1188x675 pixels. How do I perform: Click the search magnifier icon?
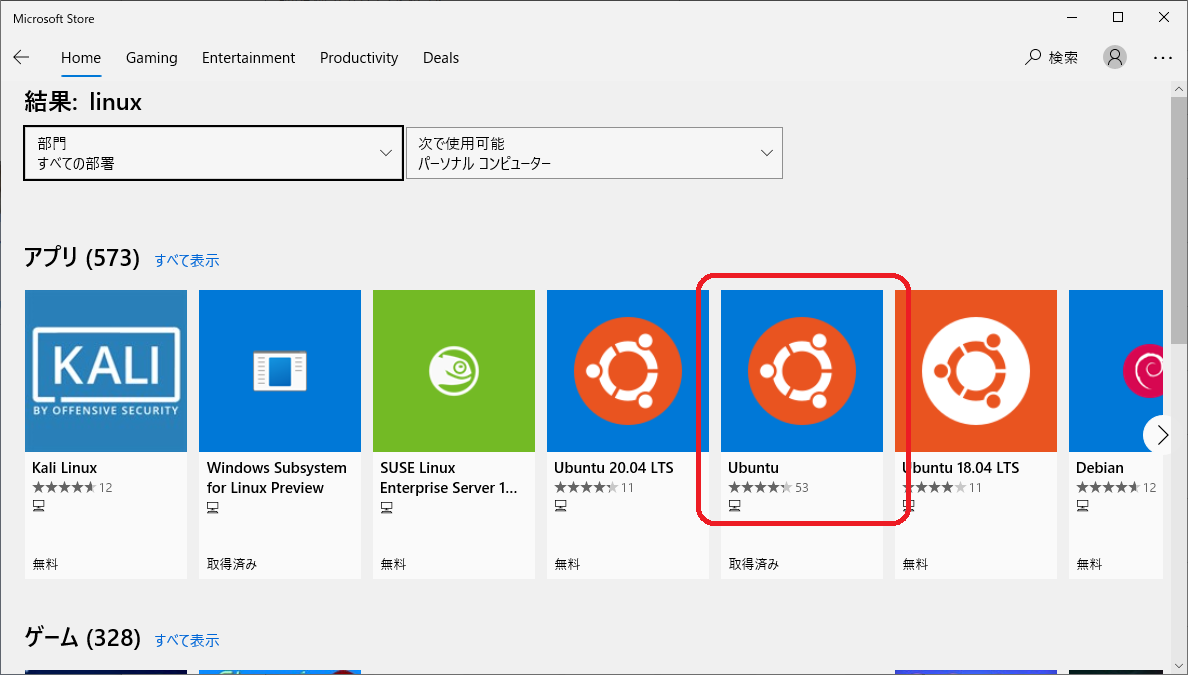click(x=1033, y=58)
